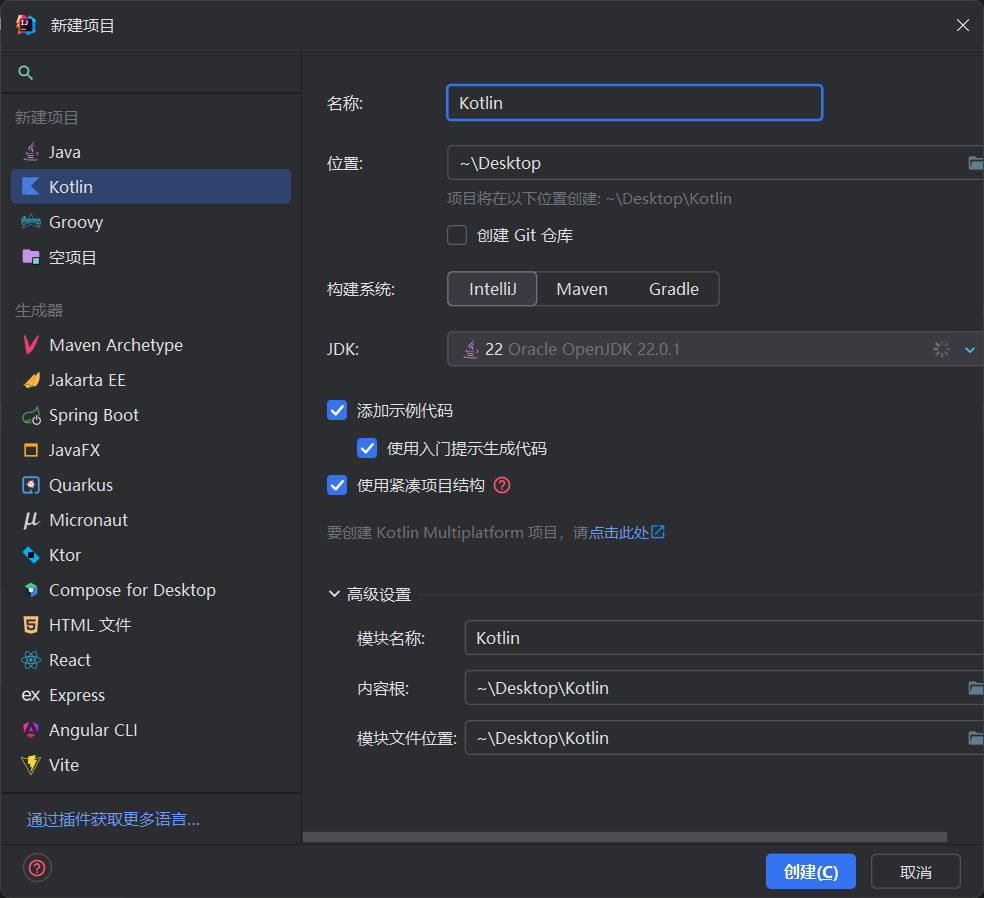Select IntelliJ as the build system
This screenshot has width=984, height=898.
[492, 289]
